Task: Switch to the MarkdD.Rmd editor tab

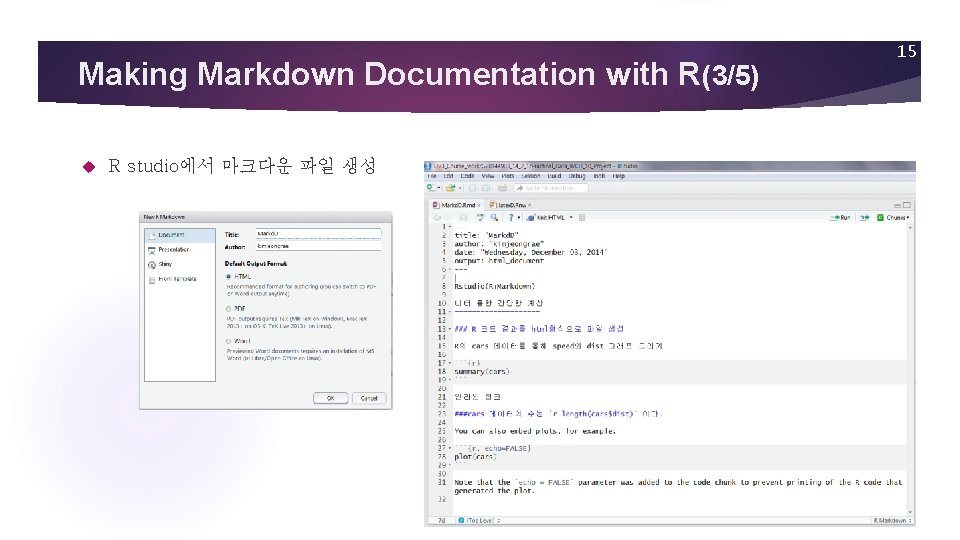Action: [x=458, y=205]
